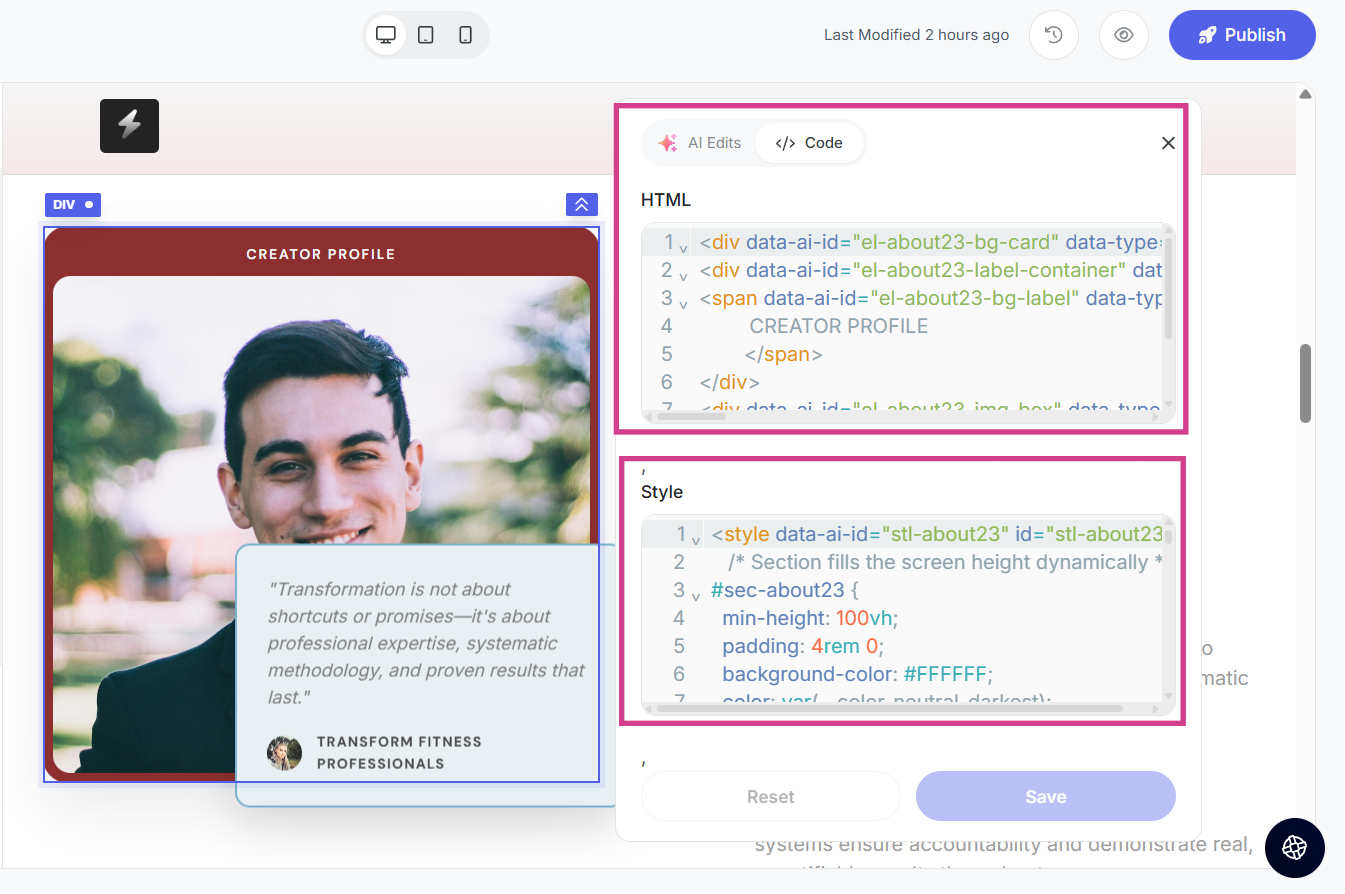The image size is (1345, 894).
Task: Publish the page
Action: (x=1241, y=35)
